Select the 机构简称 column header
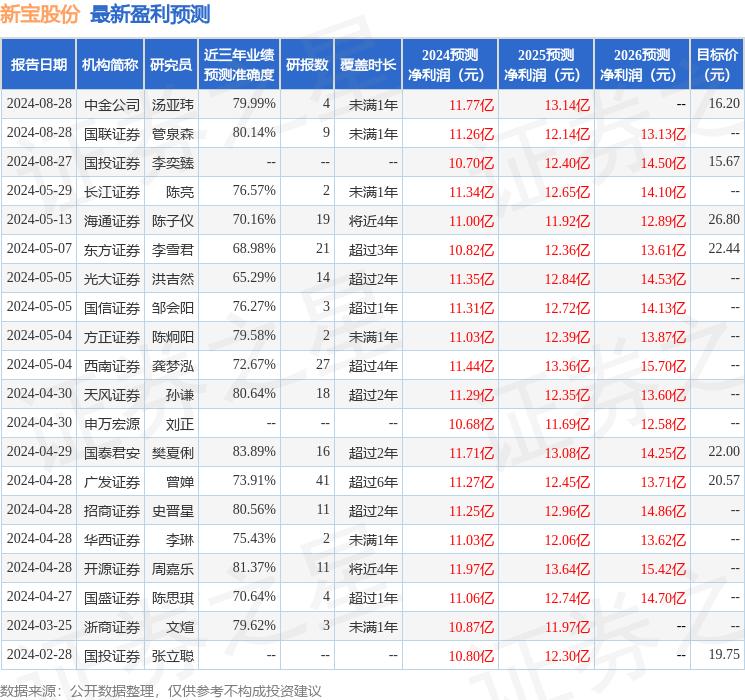 (110, 64)
